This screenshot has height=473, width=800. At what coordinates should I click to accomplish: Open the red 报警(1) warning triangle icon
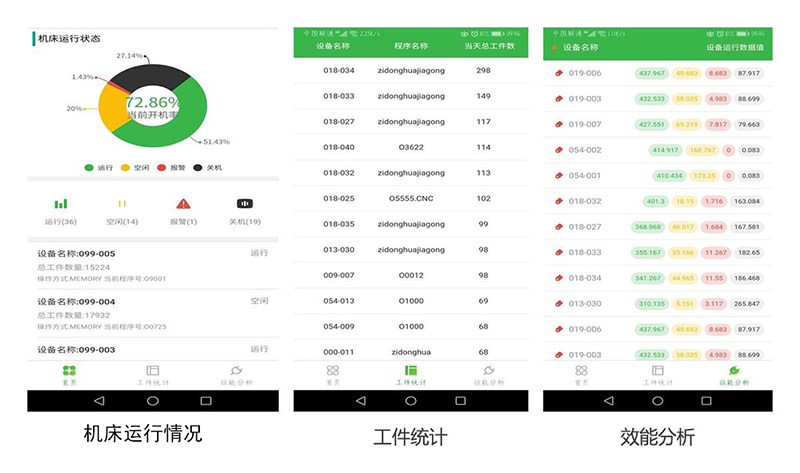tap(183, 203)
